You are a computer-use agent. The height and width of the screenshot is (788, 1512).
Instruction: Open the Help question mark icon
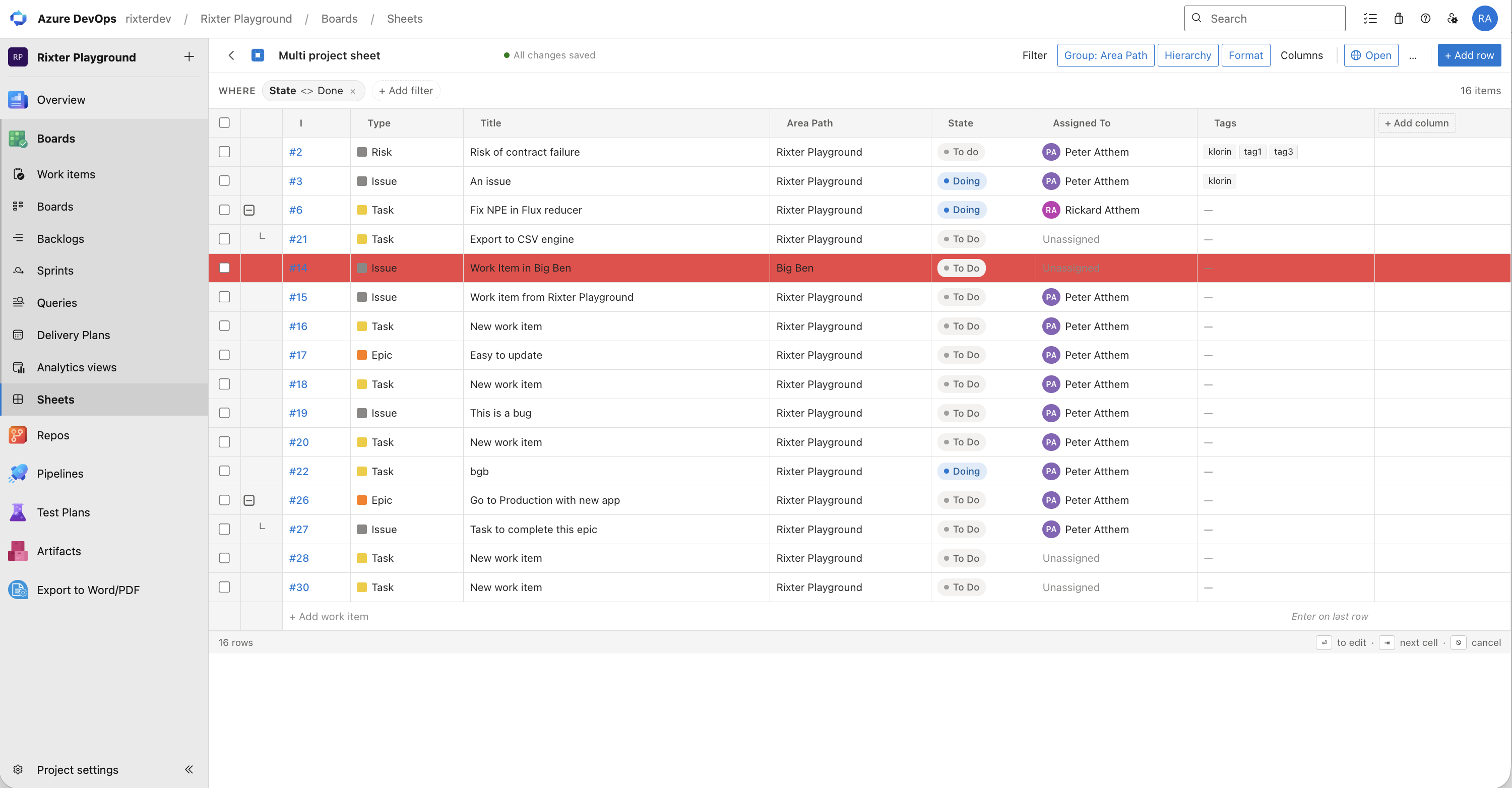pos(1425,19)
